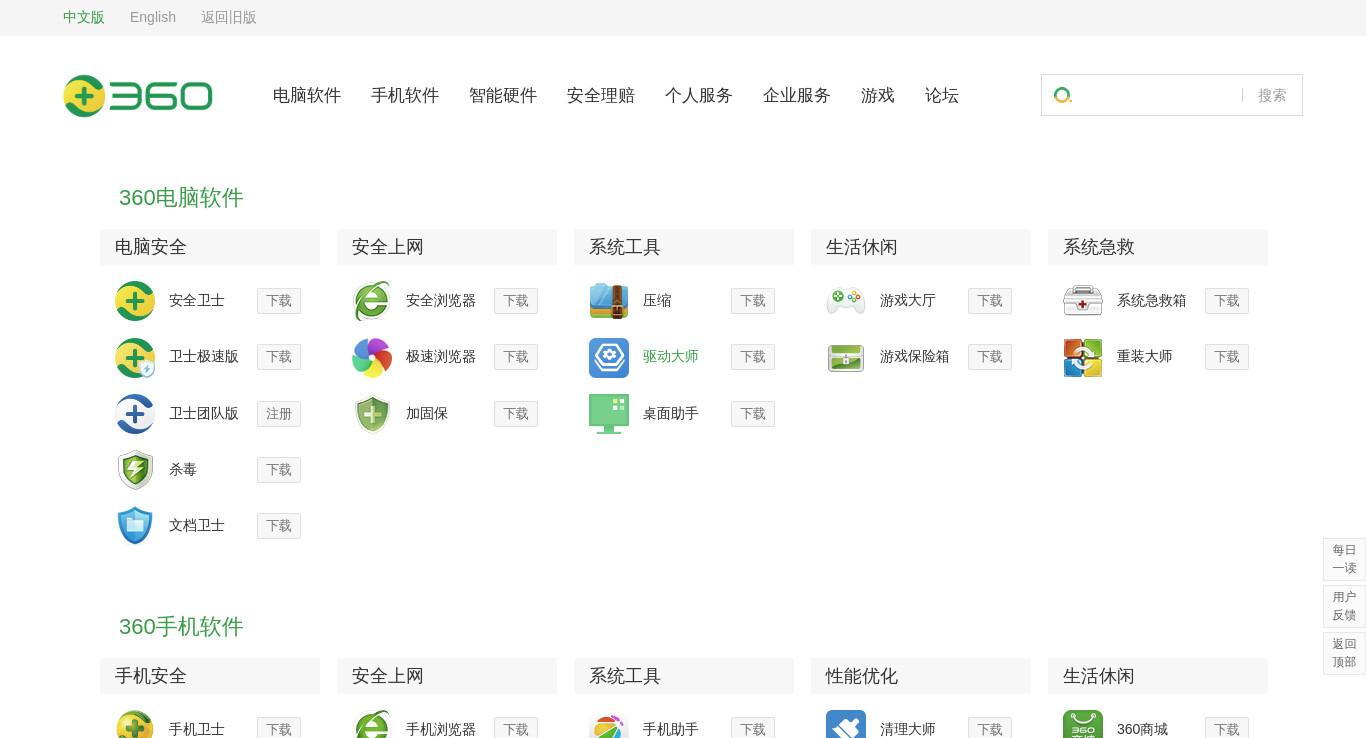The width and height of the screenshot is (1366, 738).
Task: Download 安全浏览器
Action: click(x=516, y=301)
